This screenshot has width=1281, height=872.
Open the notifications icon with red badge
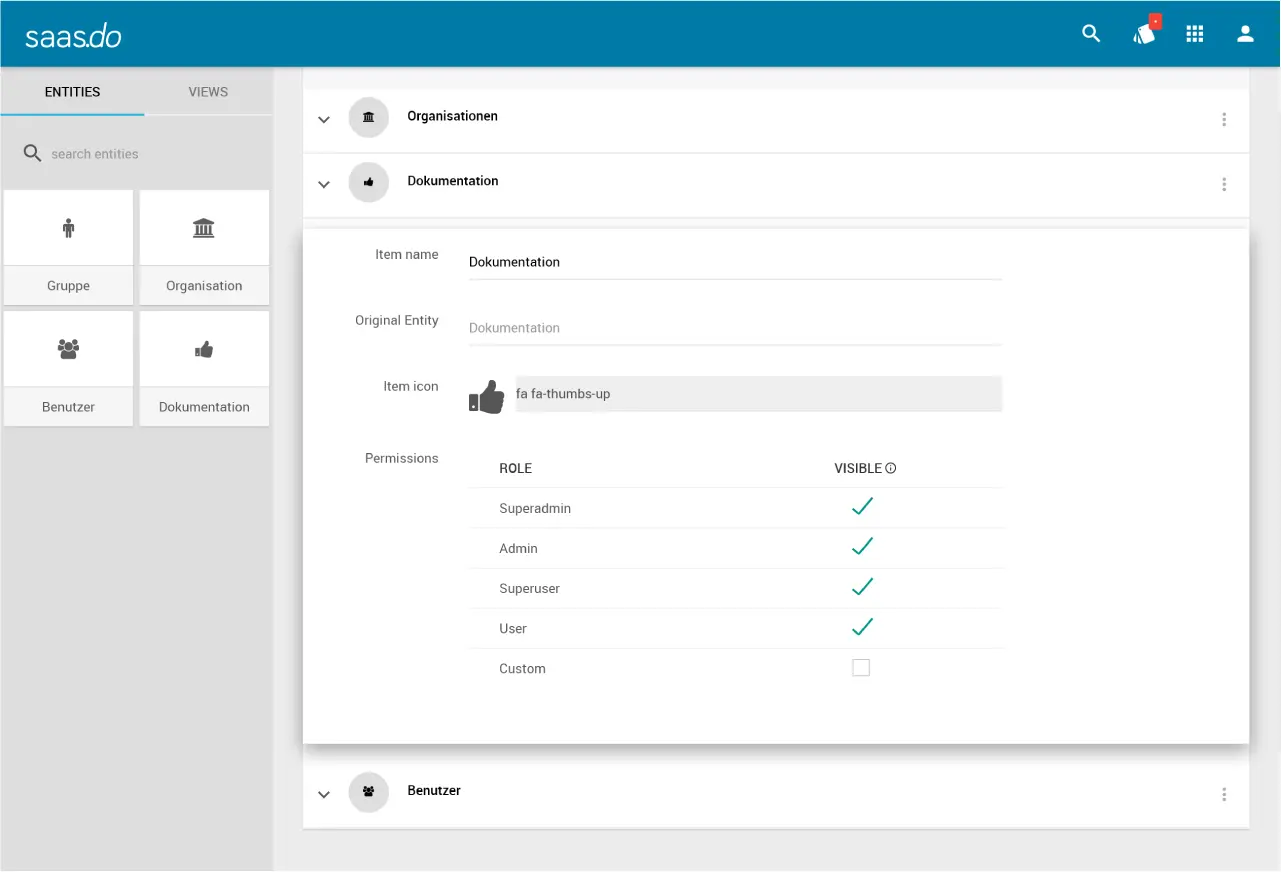coord(1144,34)
